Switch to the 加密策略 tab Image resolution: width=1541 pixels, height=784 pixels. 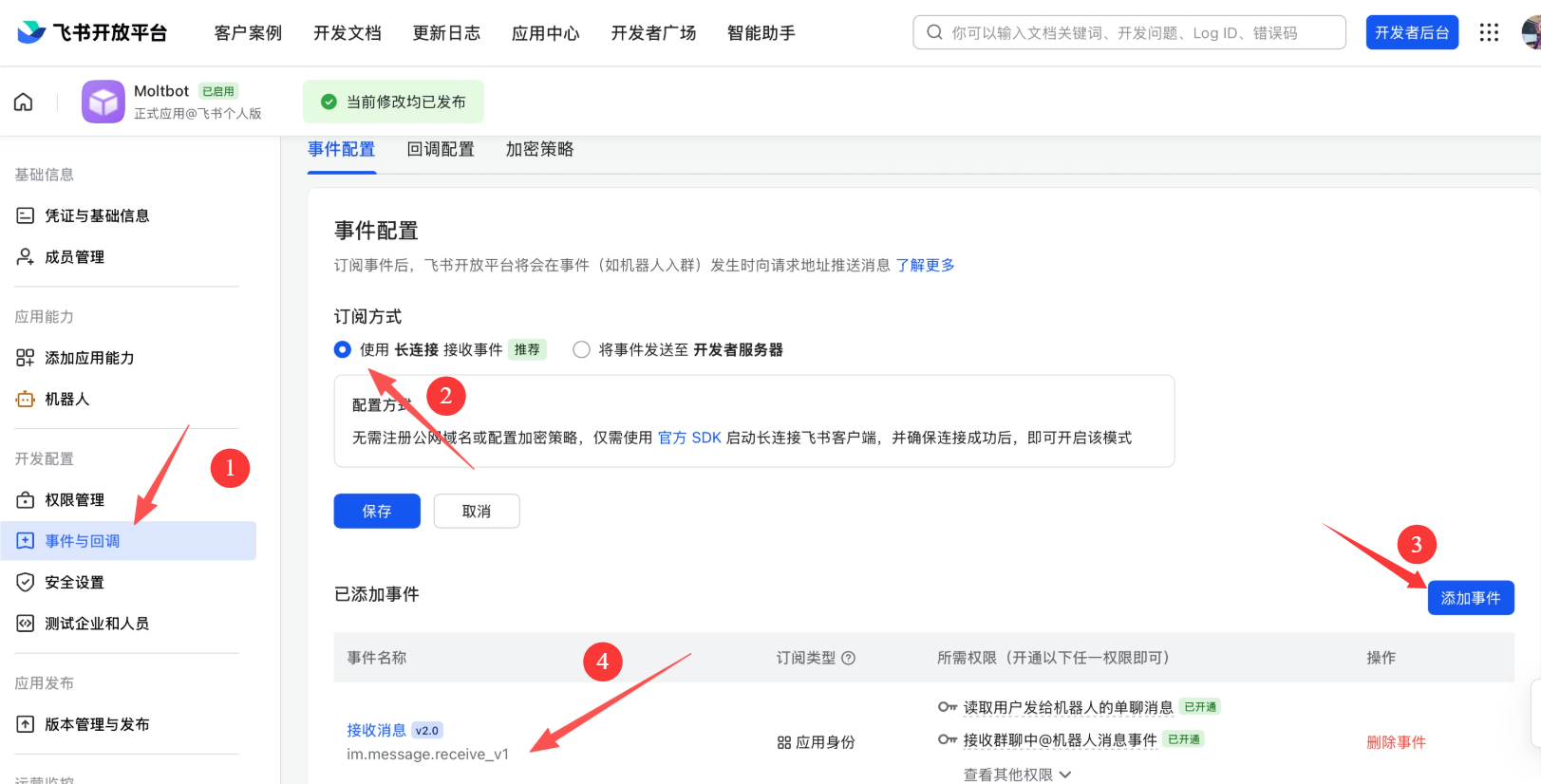click(539, 149)
